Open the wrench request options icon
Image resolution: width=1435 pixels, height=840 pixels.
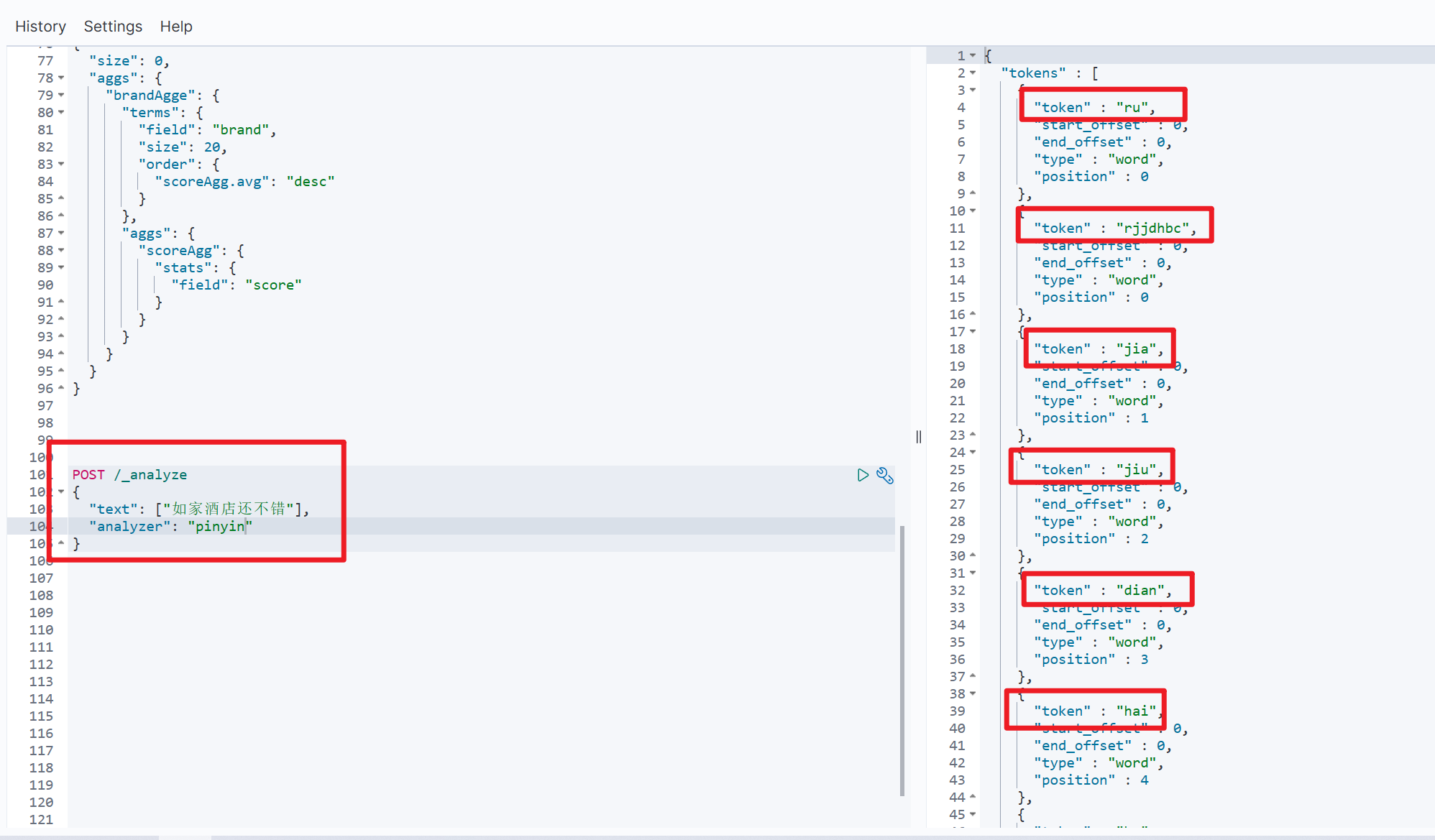885,476
